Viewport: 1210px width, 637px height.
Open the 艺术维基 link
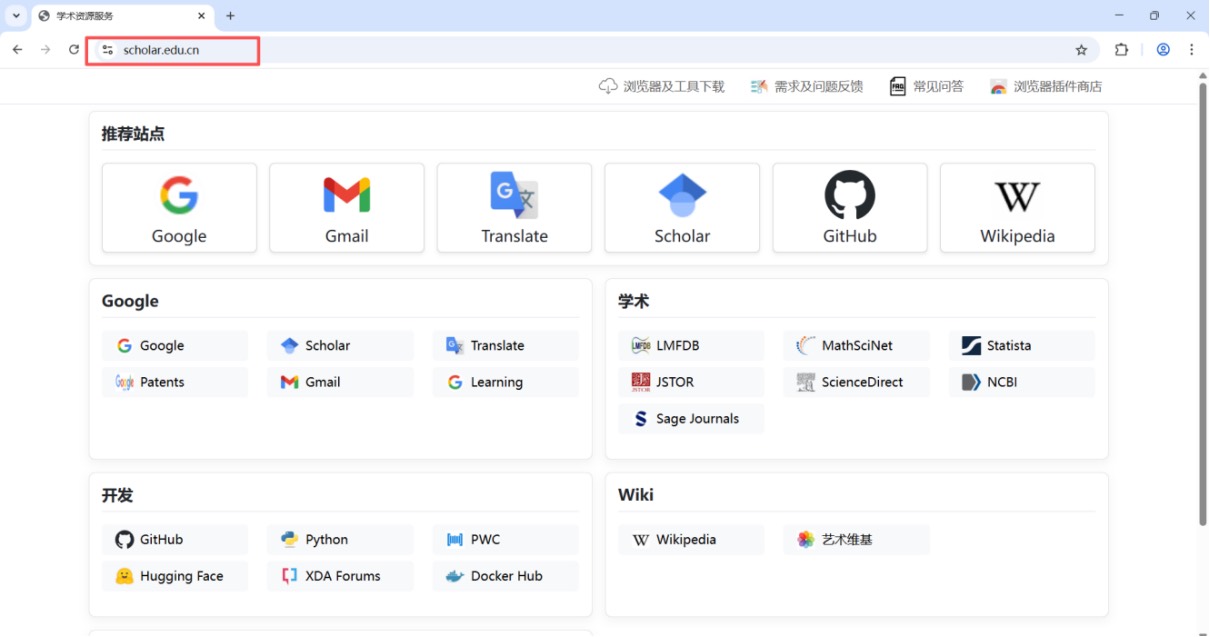click(x=857, y=540)
